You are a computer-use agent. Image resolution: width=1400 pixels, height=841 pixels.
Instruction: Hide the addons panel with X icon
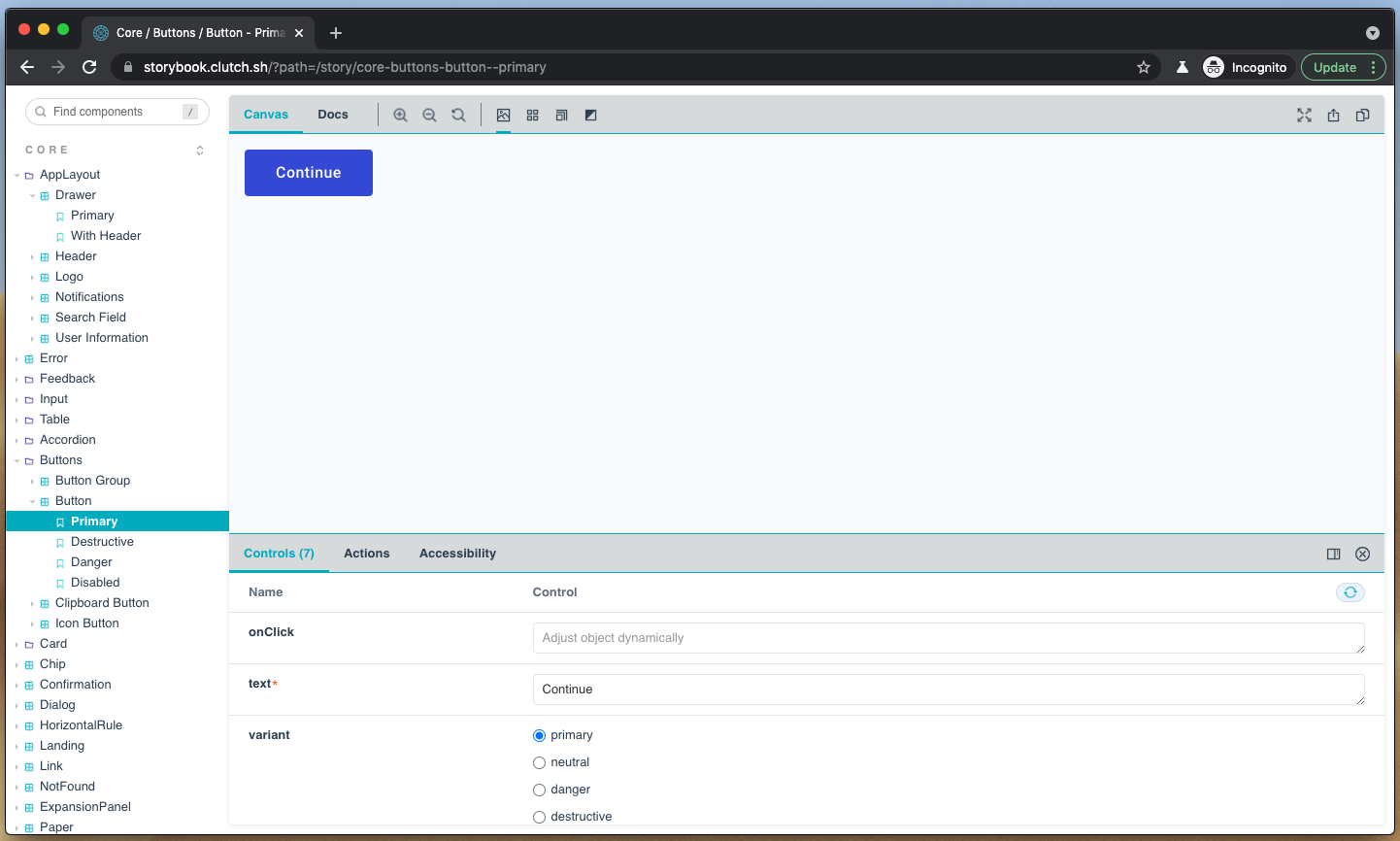[1362, 554]
